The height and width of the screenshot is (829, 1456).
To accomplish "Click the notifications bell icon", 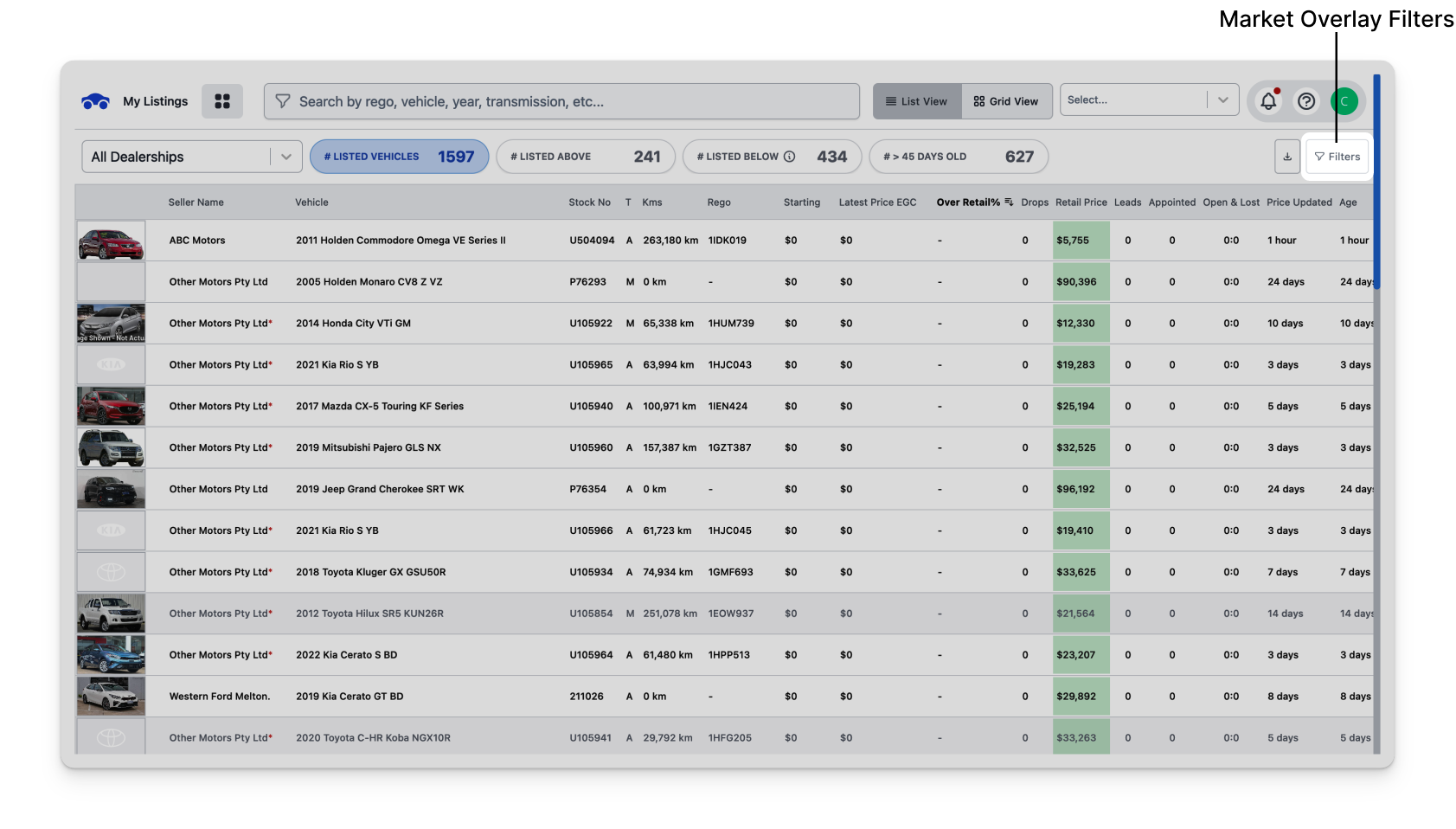I will point(1268,101).
